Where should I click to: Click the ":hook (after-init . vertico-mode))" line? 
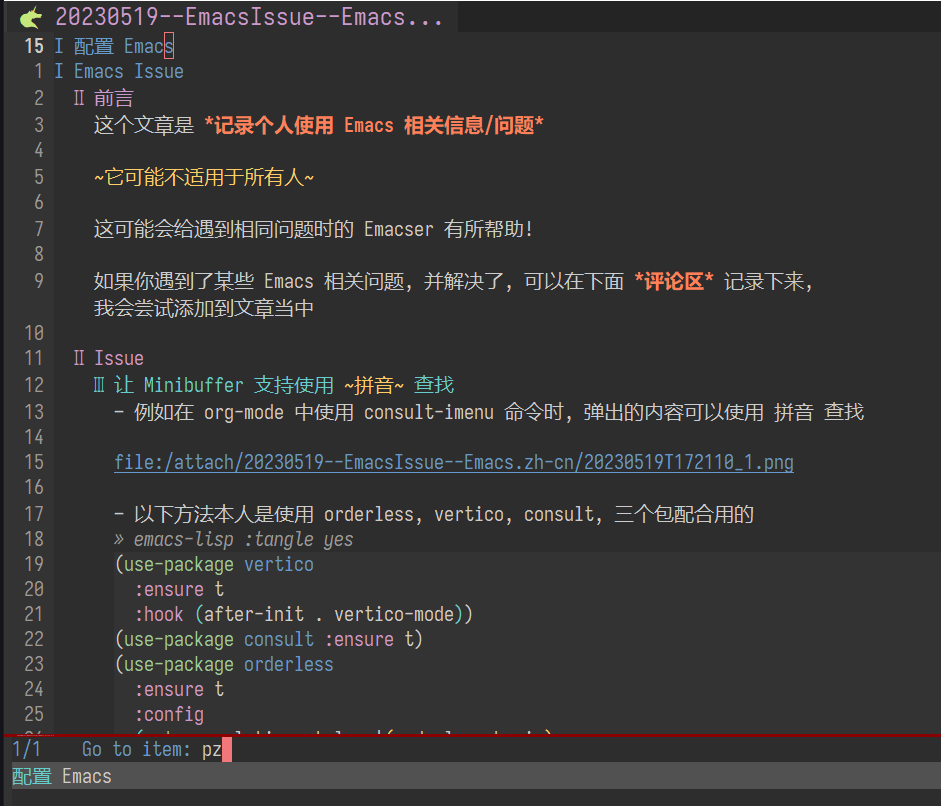tap(304, 615)
